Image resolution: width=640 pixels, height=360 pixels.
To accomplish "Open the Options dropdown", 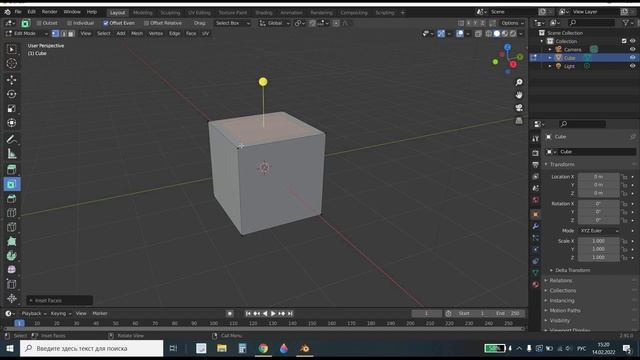I will point(512,23).
